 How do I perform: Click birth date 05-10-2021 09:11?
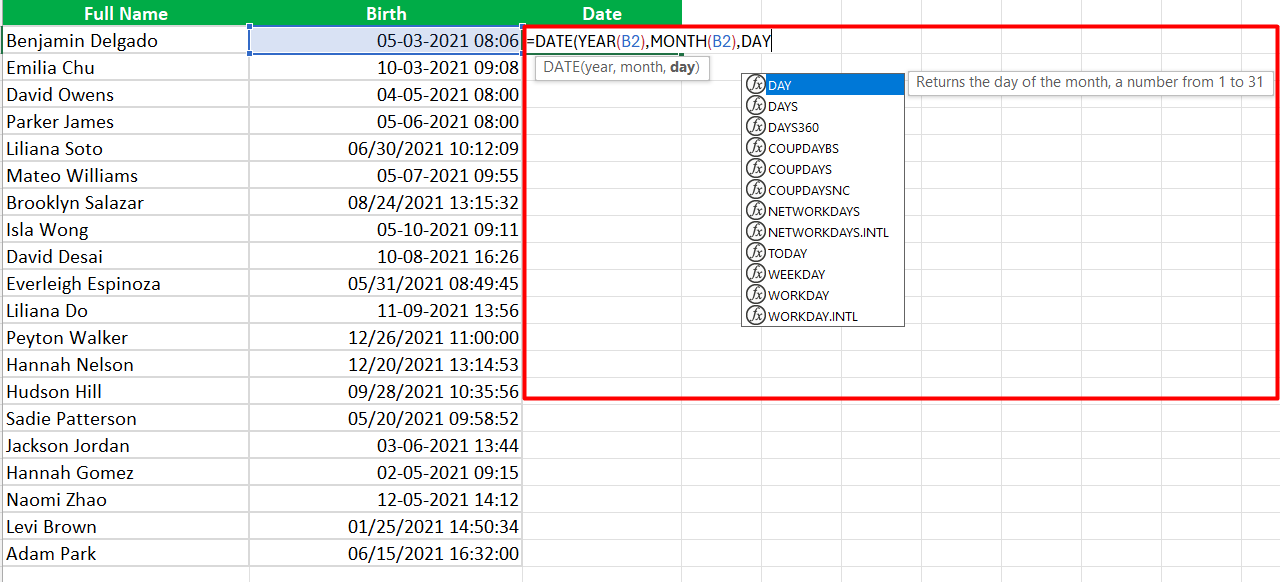386,230
